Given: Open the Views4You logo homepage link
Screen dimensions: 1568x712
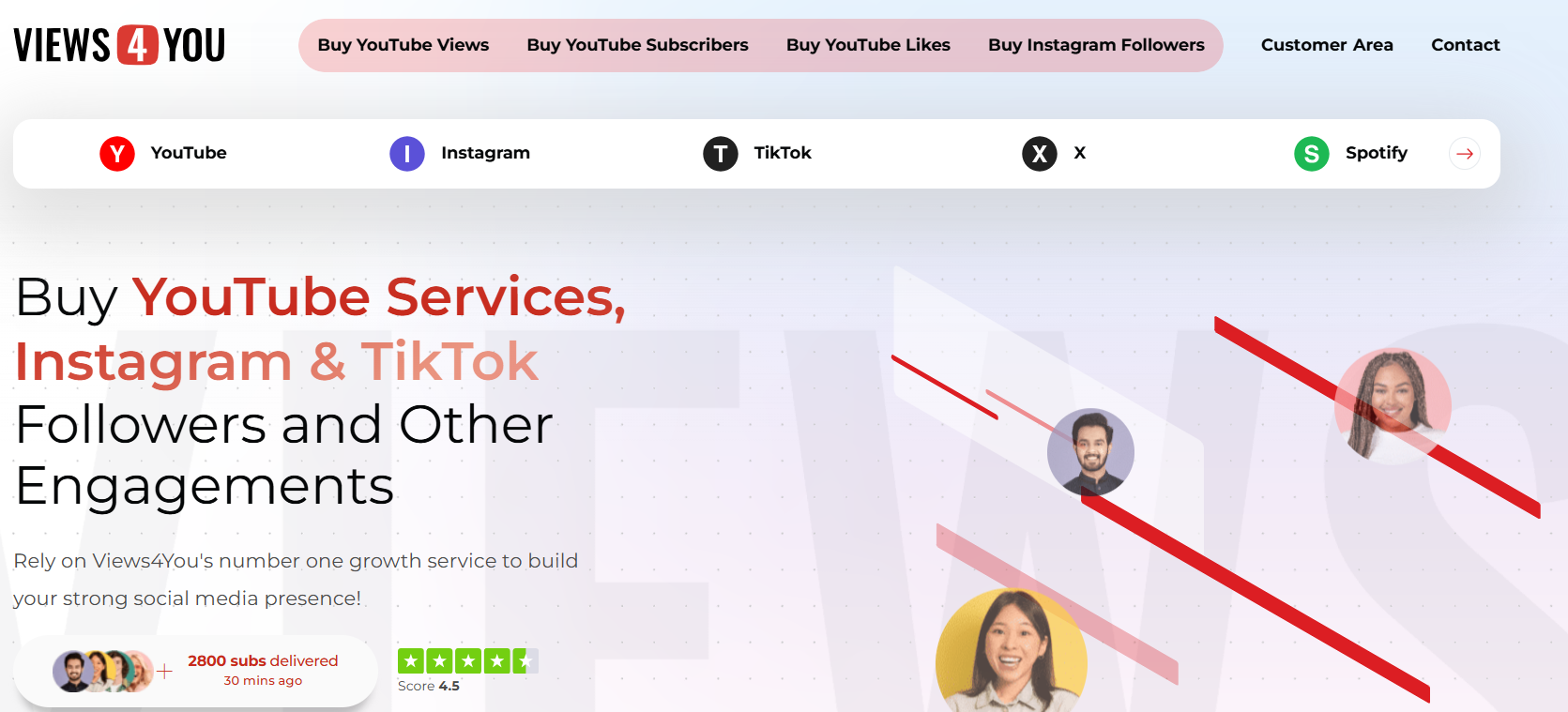Looking at the screenshot, I should tap(119, 45).
